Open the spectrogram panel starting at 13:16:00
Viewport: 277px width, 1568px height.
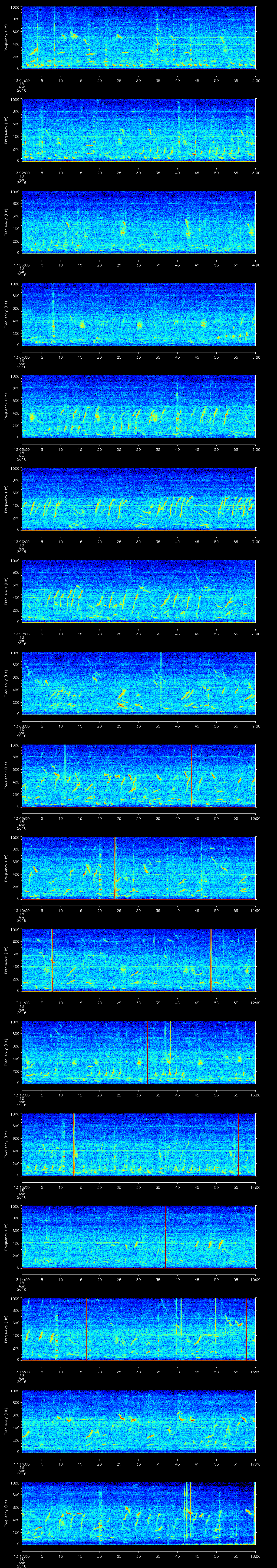pyautogui.click(x=139, y=1421)
